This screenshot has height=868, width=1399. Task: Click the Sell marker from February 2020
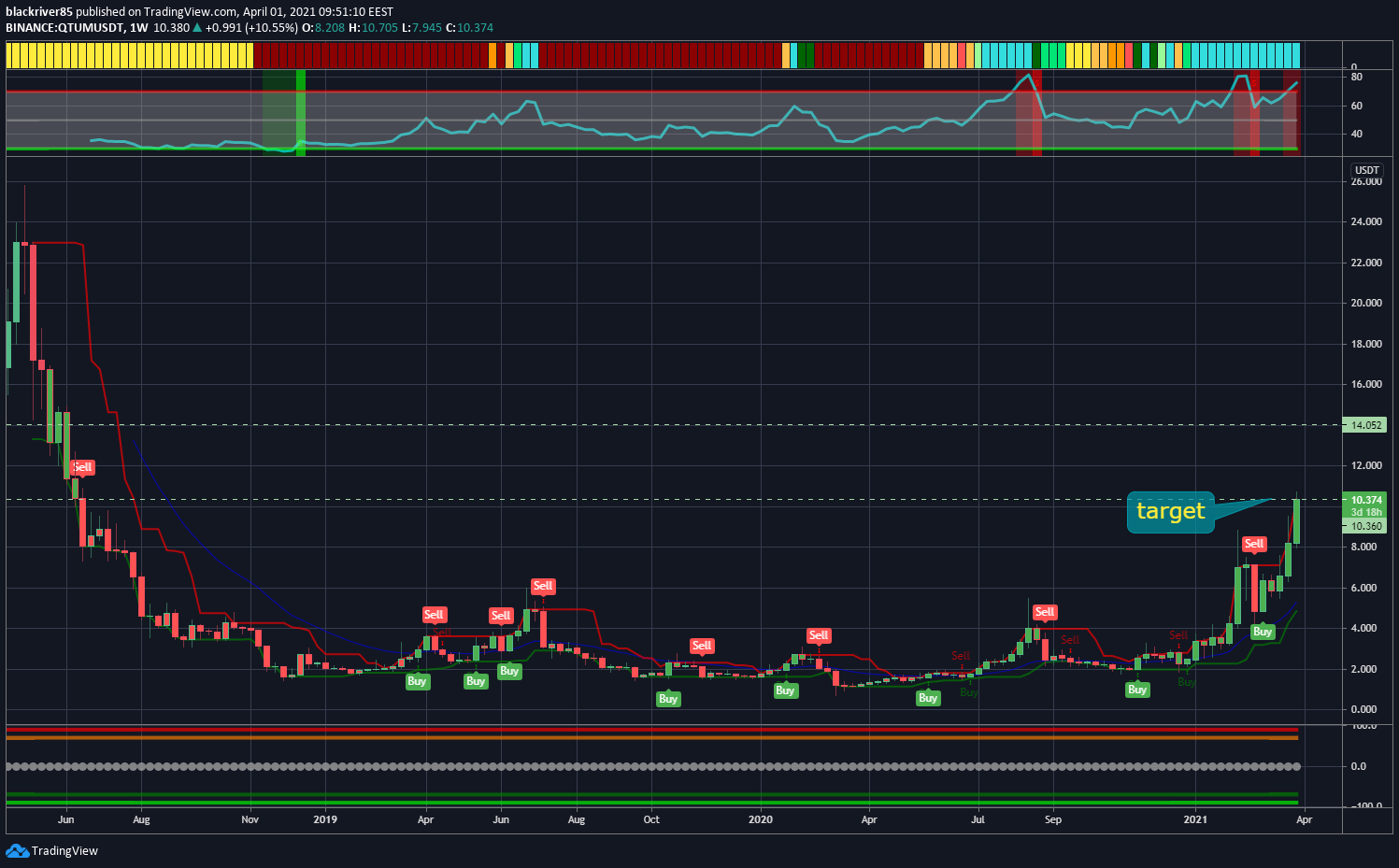click(x=819, y=635)
